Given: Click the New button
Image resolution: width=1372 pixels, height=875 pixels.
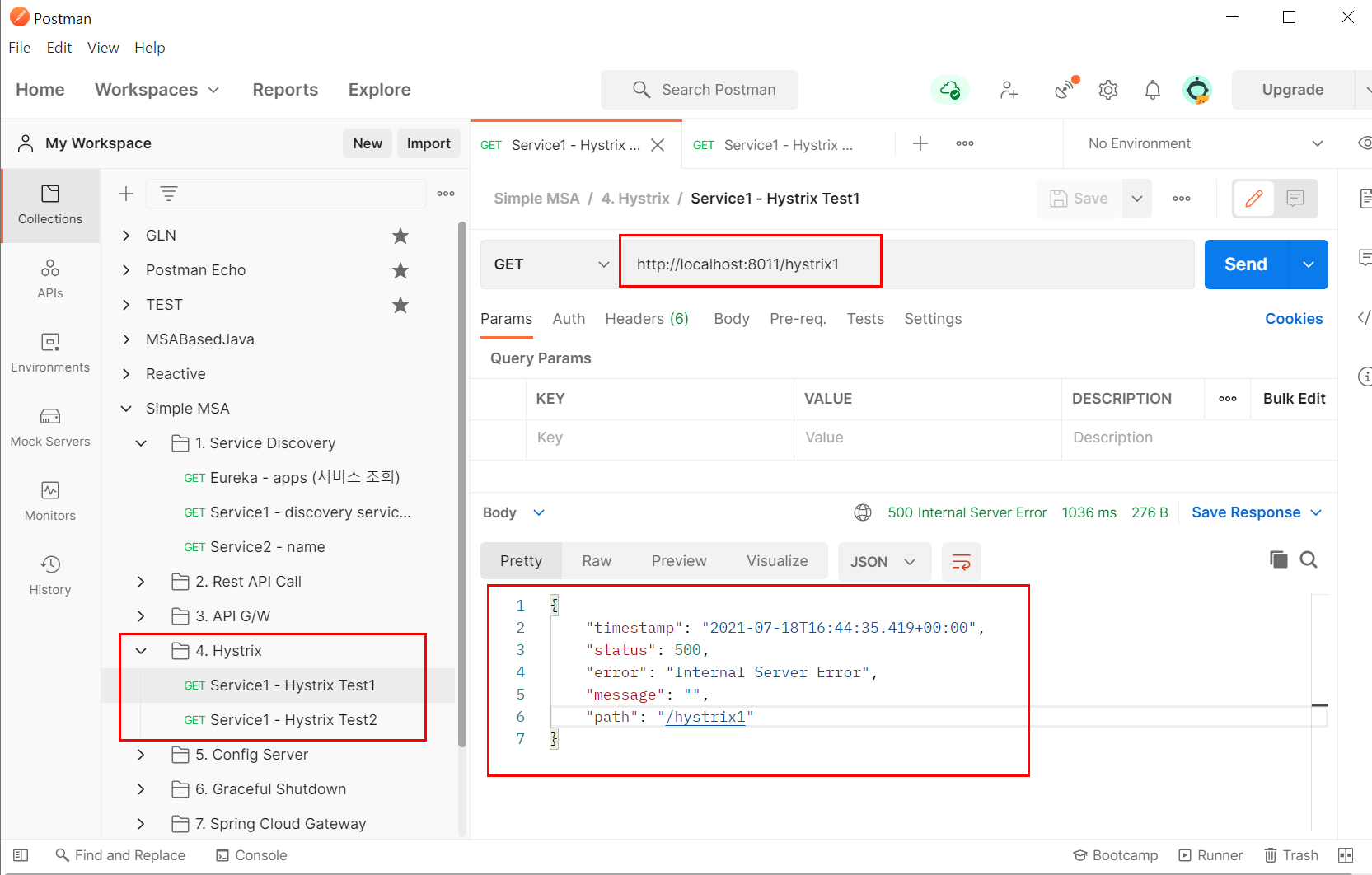Looking at the screenshot, I should (x=368, y=143).
